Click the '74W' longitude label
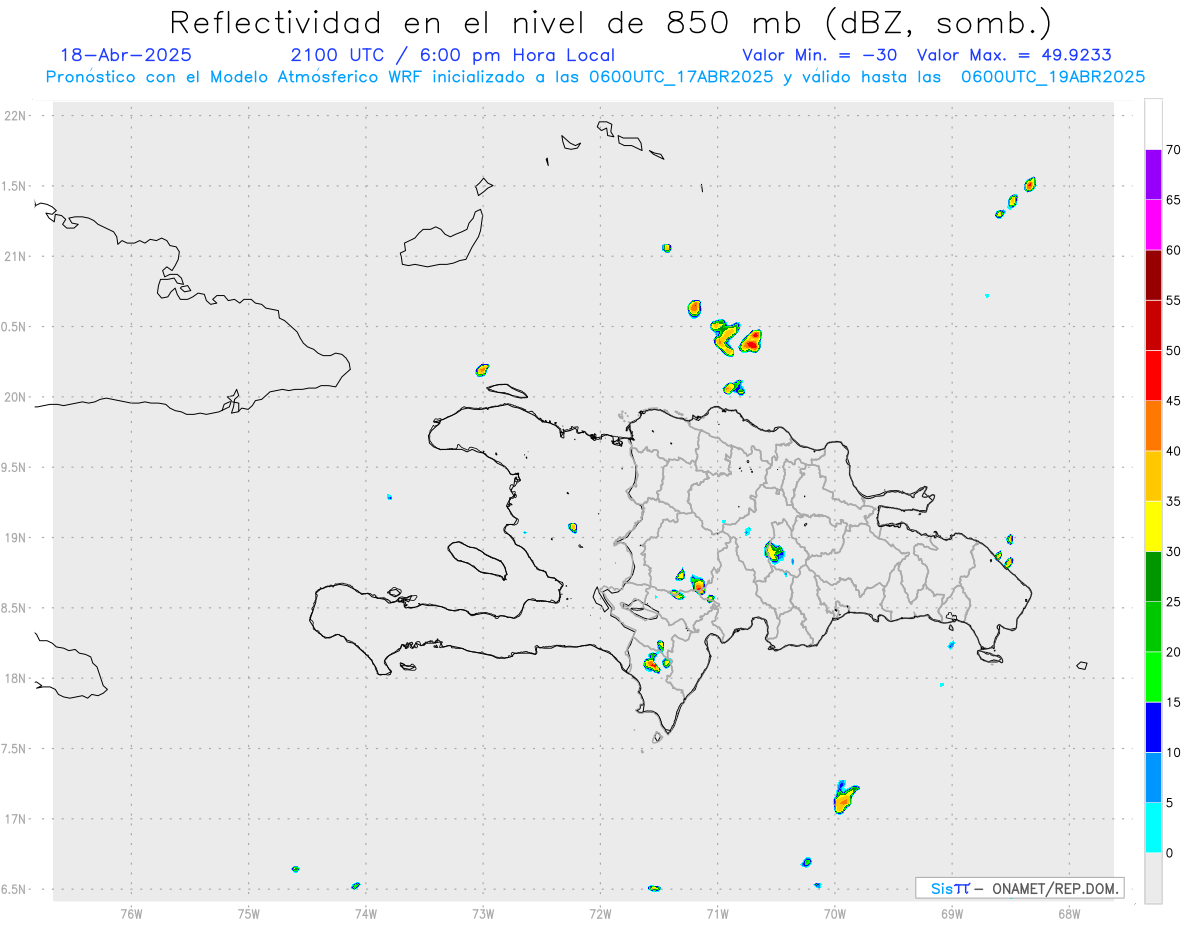The width and height of the screenshot is (1200, 927). 366,913
